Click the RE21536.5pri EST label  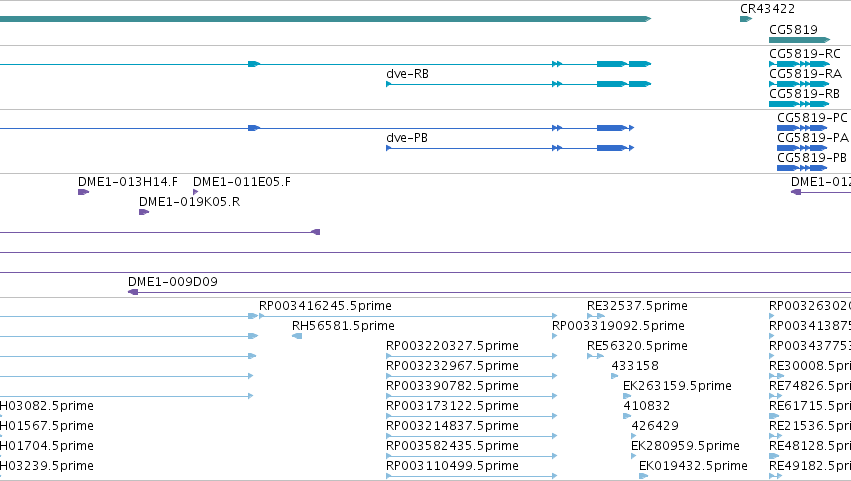click(810, 426)
